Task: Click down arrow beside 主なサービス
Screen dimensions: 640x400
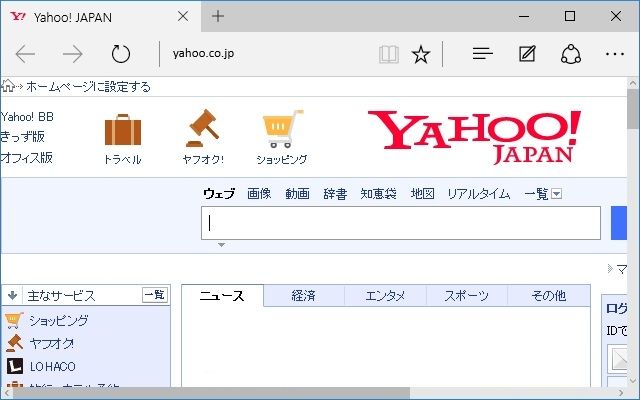Action: 12,295
